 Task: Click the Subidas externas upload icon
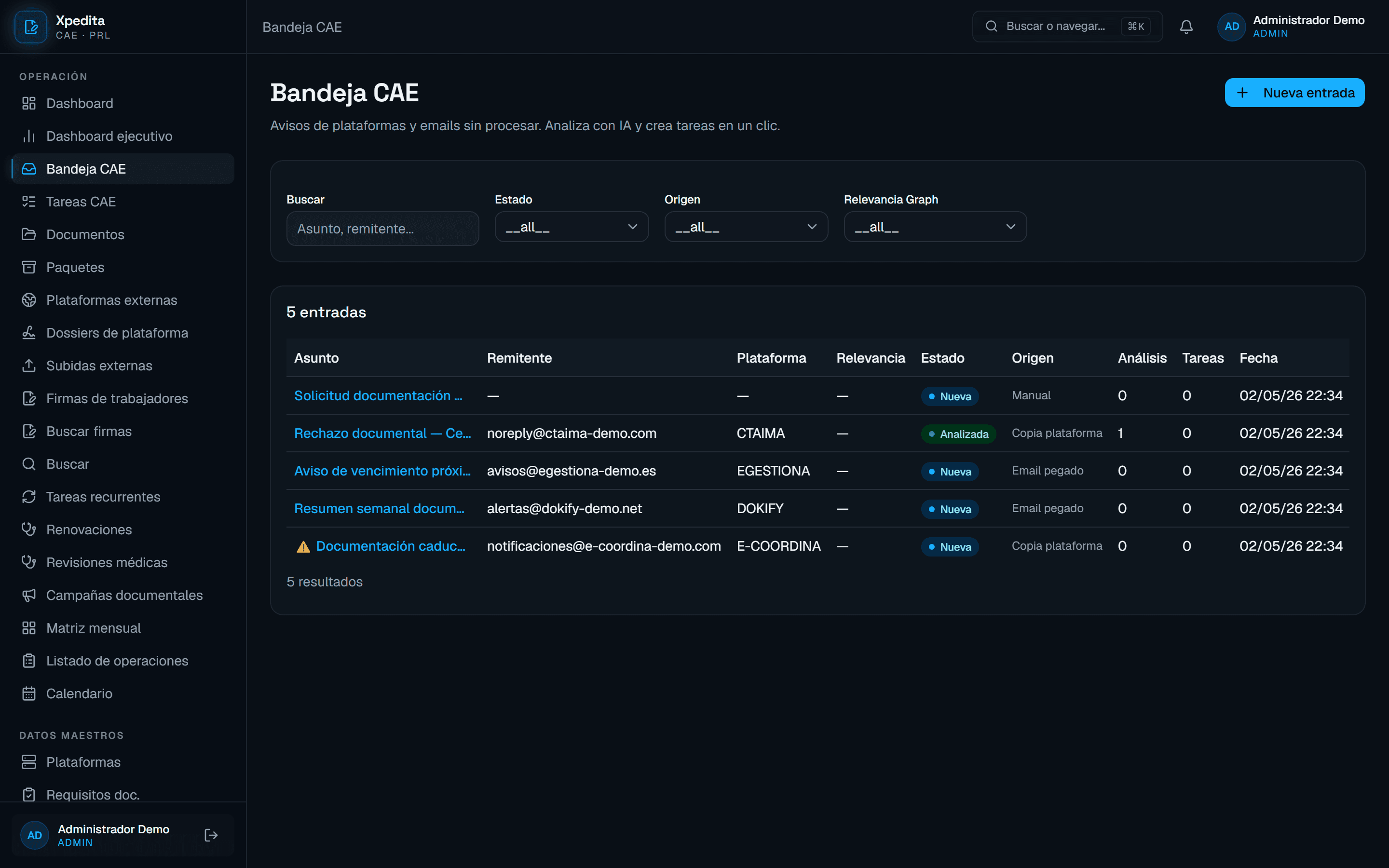(29, 365)
